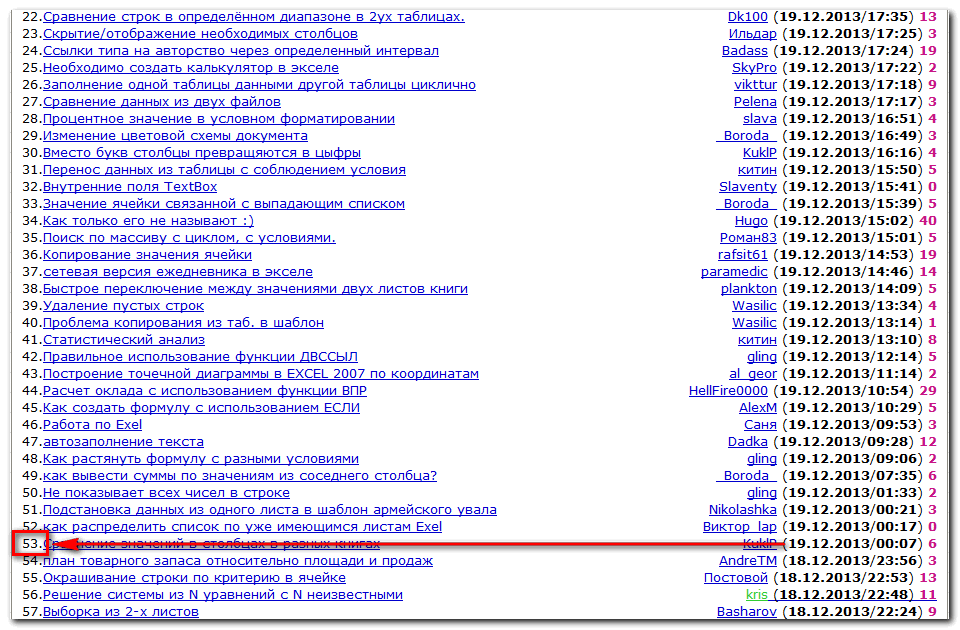Visit author Basharov's profile
This screenshot has height=630, width=960.
tap(747, 612)
